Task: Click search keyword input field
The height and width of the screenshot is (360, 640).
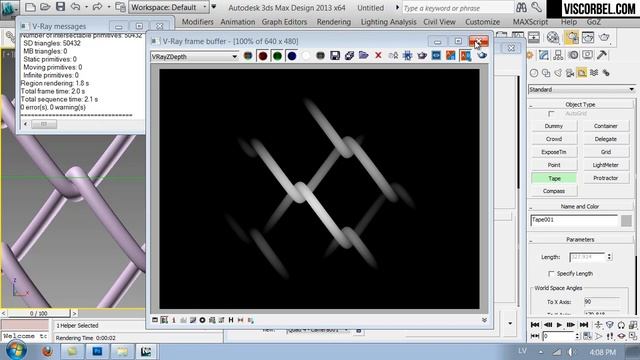Action: 458,8
